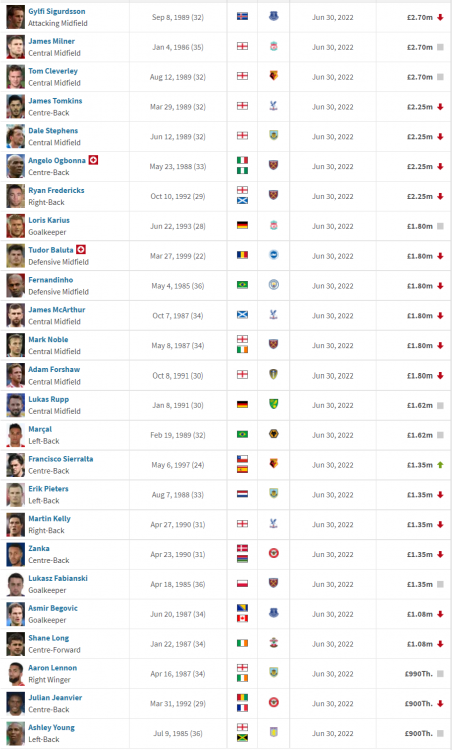Click Julian Jeanvier's market value £900Th.
Screen dimensions: 452x750
coord(419,704)
